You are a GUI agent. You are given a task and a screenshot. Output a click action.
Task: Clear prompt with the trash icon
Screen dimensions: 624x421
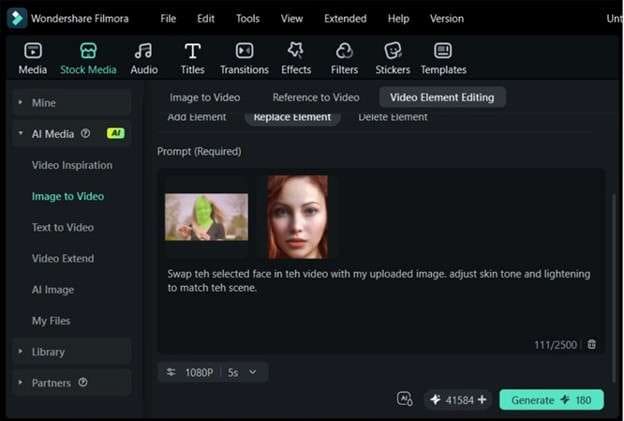592,344
